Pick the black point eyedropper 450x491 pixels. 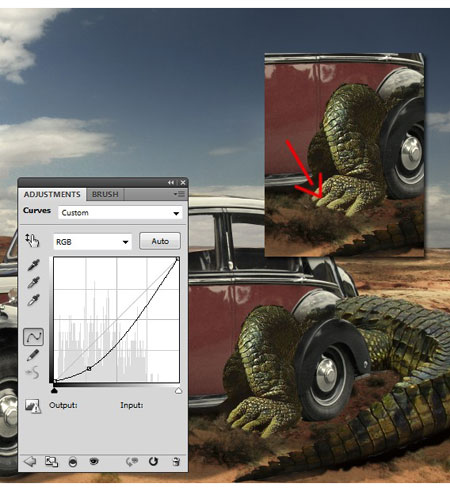tap(33, 265)
